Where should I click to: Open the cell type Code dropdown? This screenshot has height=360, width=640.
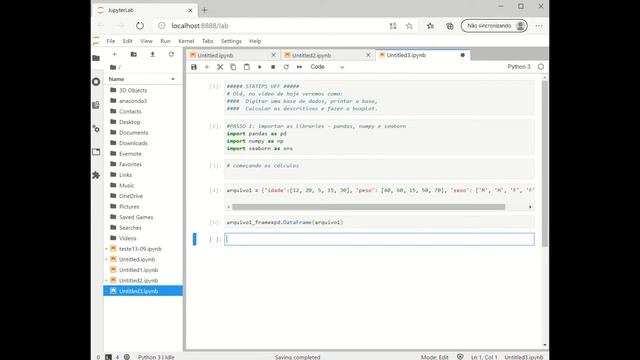click(x=327, y=67)
